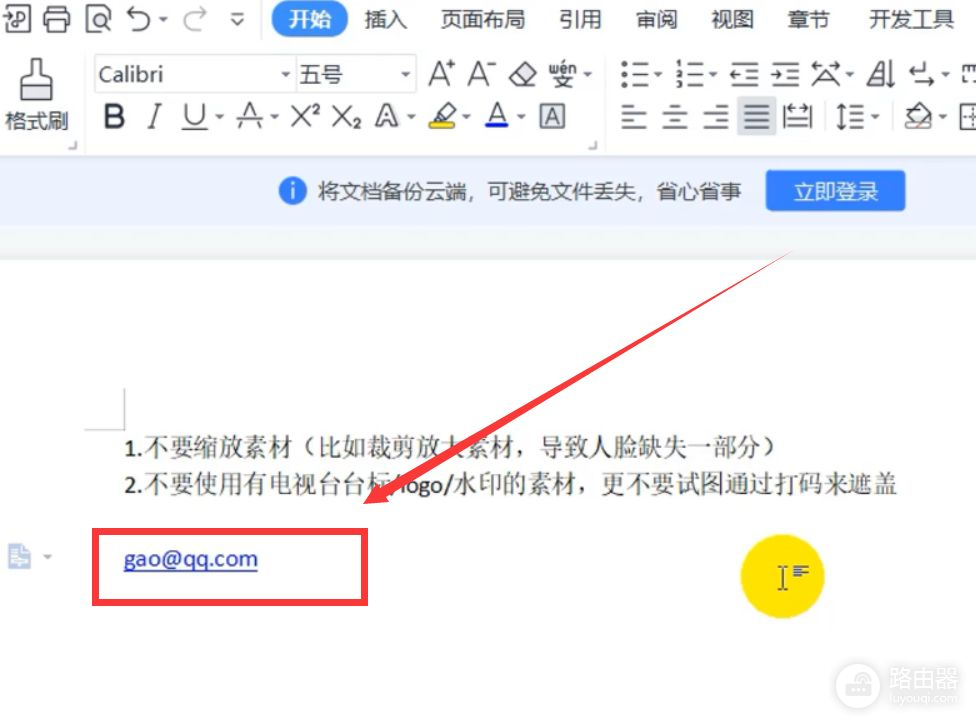Decrease paragraph indent
This screenshot has width=976, height=726.
(744, 75)
